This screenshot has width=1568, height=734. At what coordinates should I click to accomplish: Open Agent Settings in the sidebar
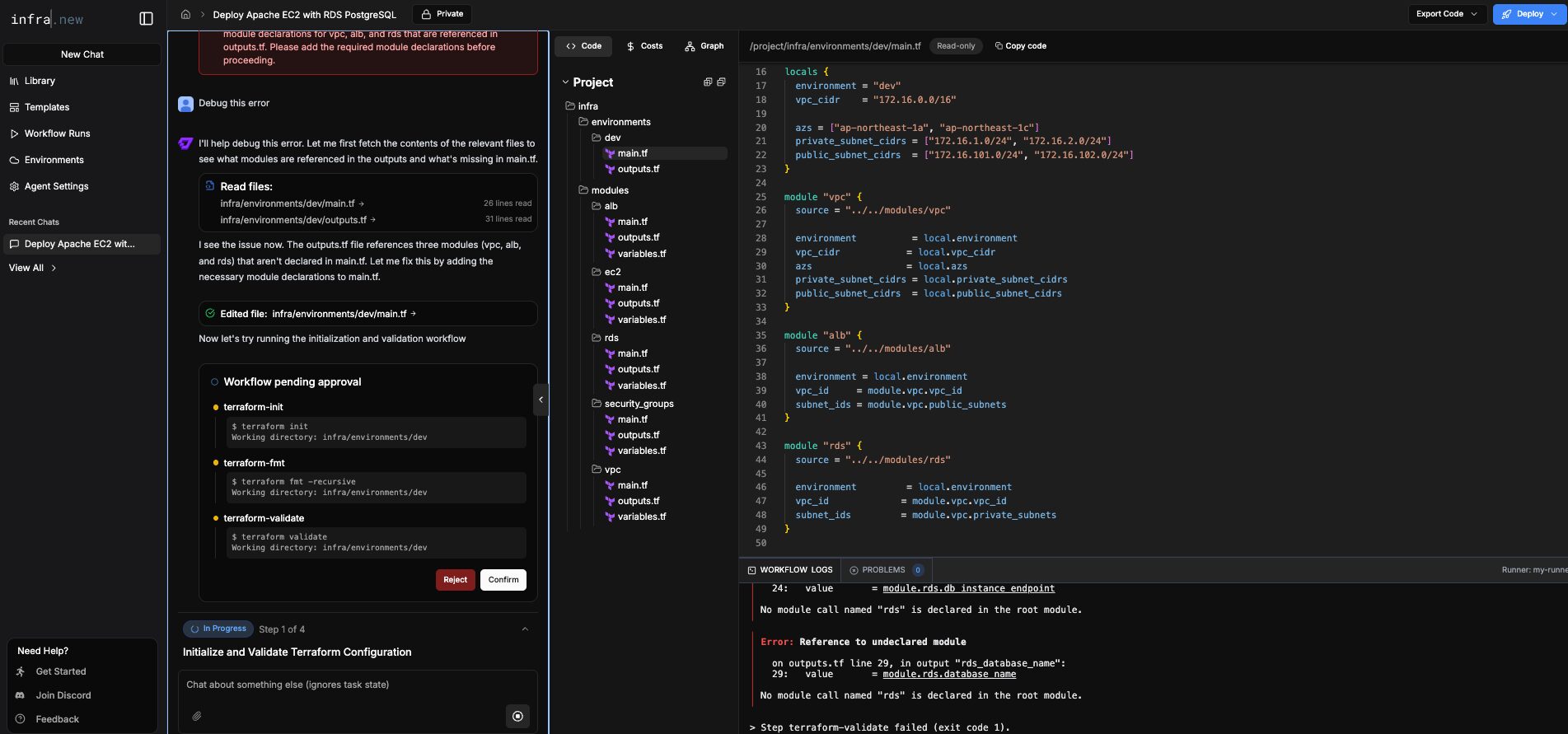click(56, 186)
